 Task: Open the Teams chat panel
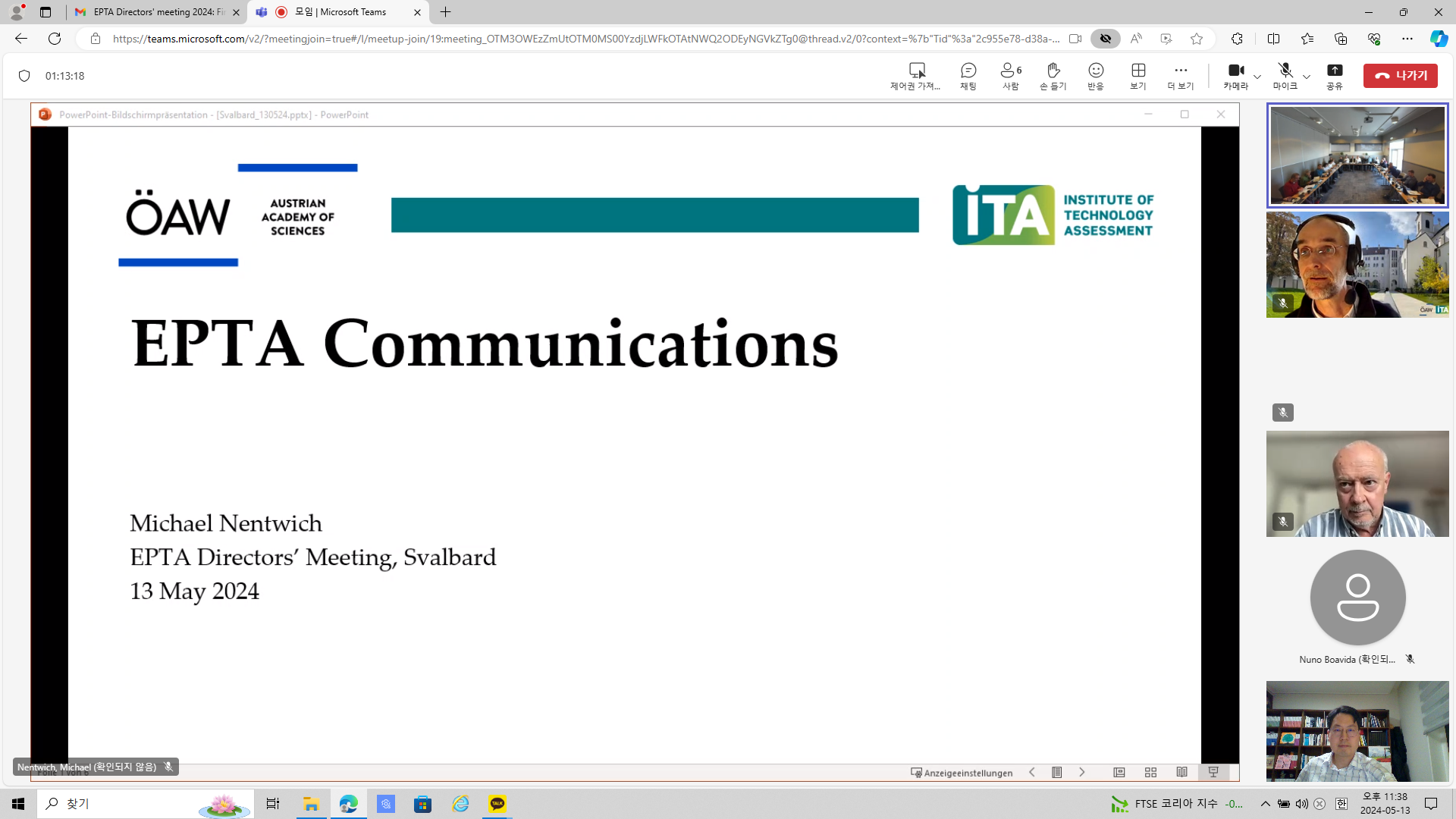tap(968, 76)
